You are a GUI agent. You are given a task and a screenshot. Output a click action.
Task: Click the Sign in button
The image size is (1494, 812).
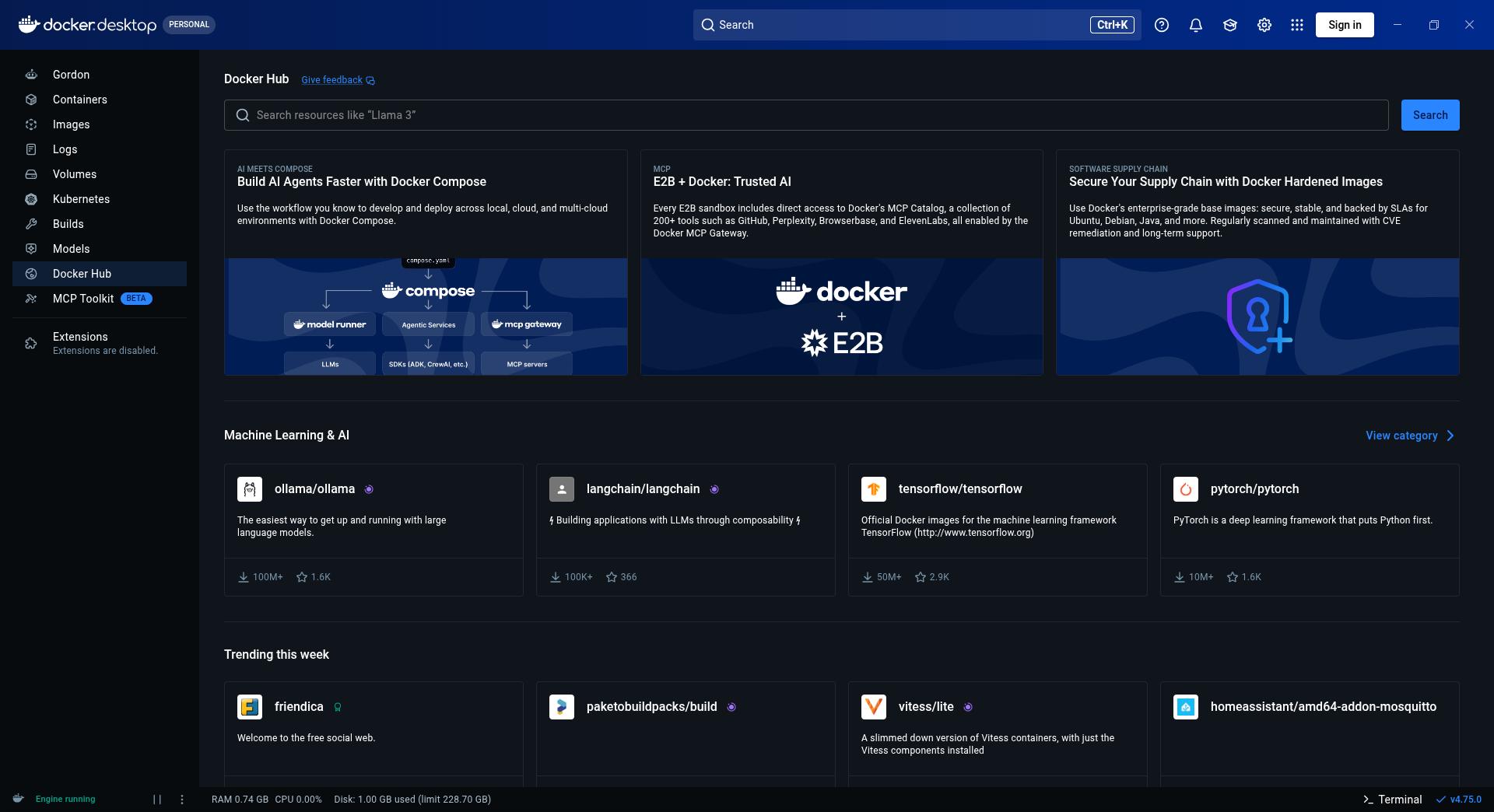pos(1345,25)
